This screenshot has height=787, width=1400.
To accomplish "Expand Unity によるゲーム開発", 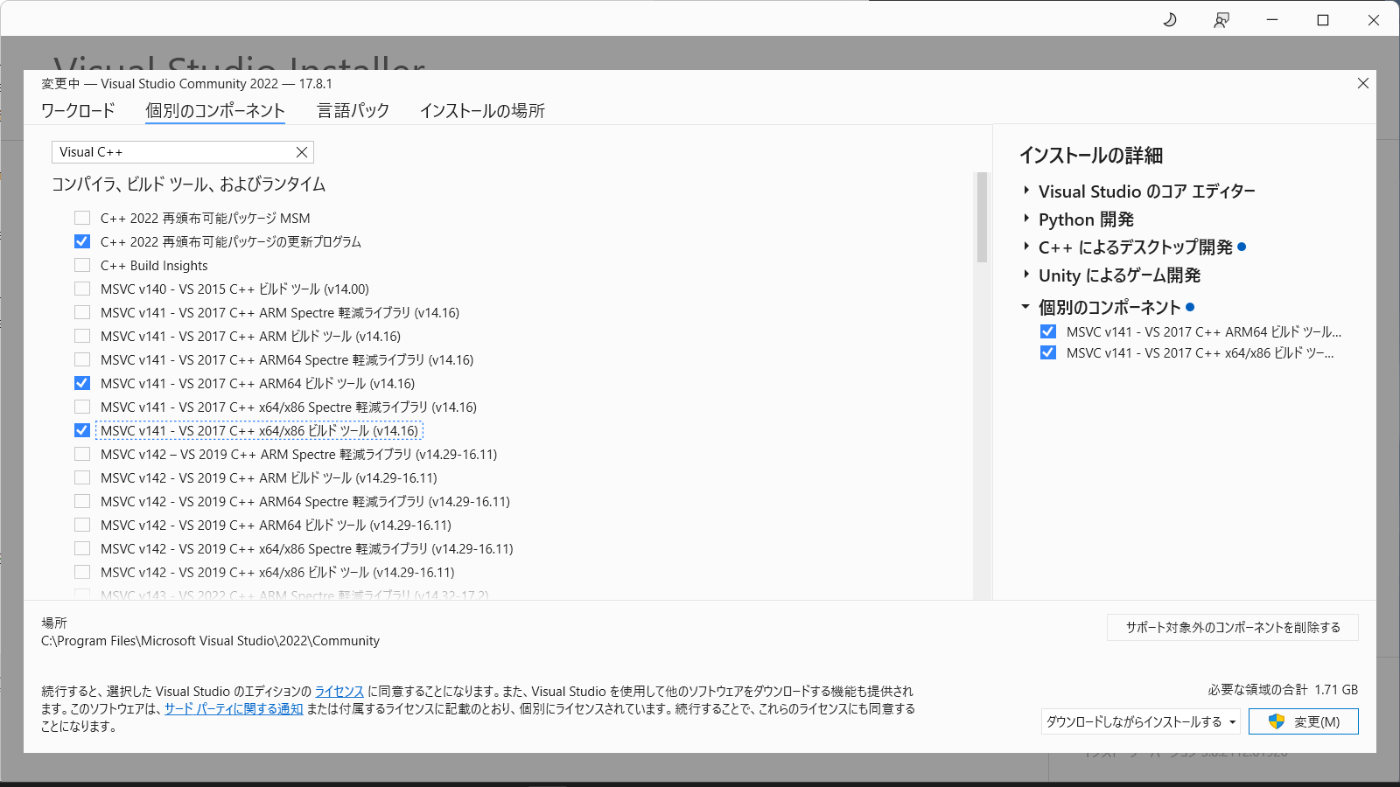I will 1026,275.
